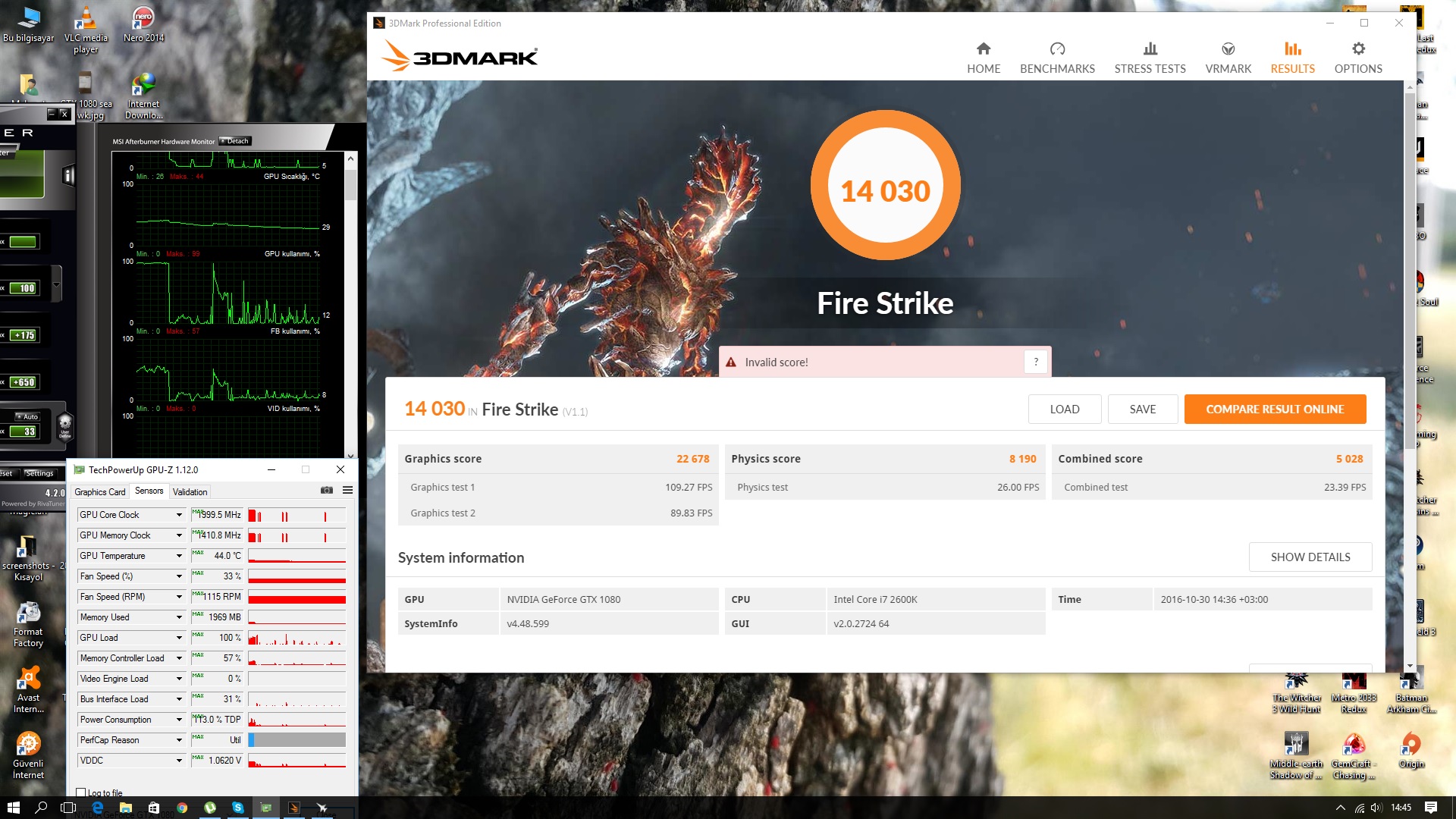Click 3DMark results vertical scrollbar
This screenshot has width=1456, height=819.
pyautogui.click(x=1410, y=272)
